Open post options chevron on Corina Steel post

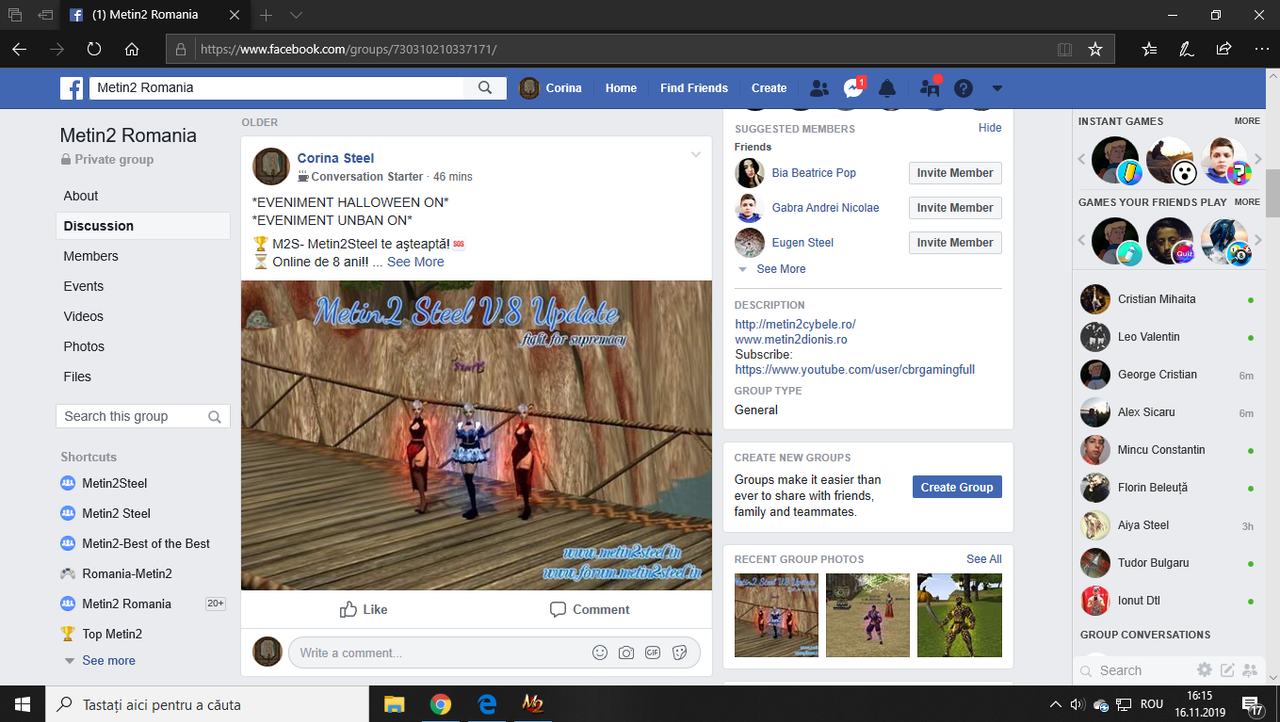point(696,154)
